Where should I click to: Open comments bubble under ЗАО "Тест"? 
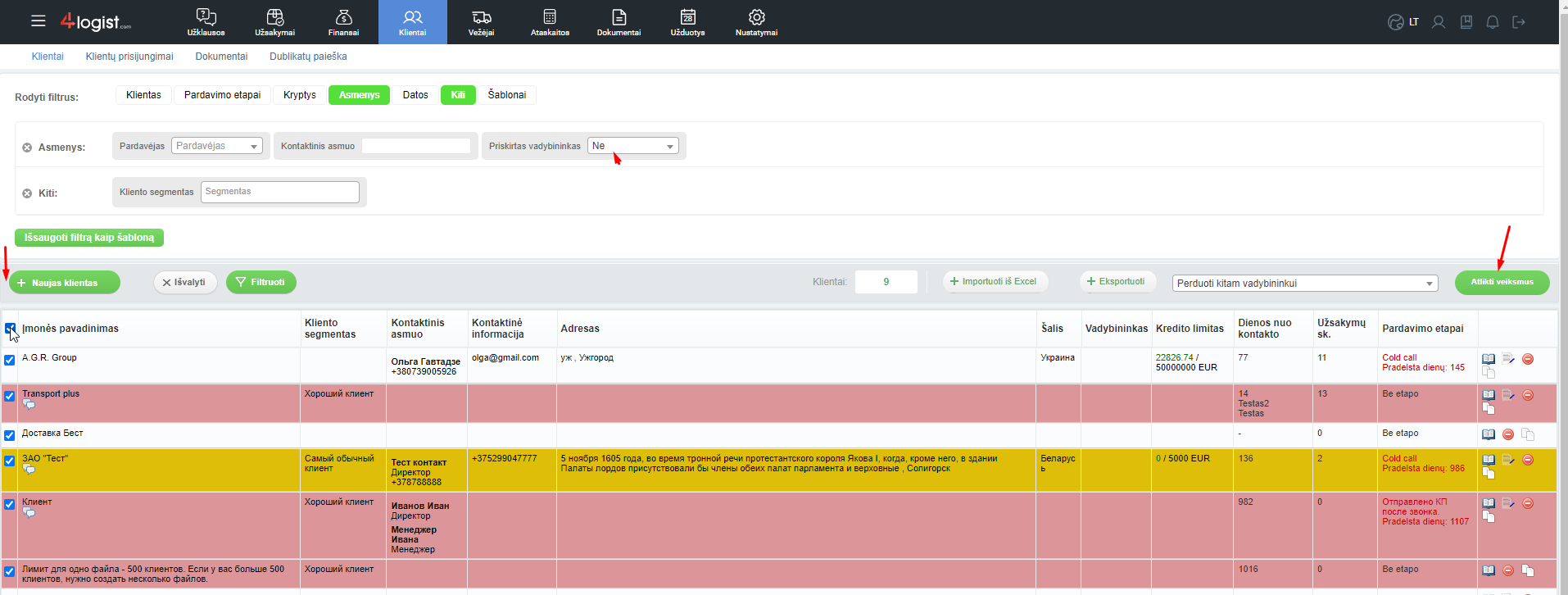(x=29, y=470)
